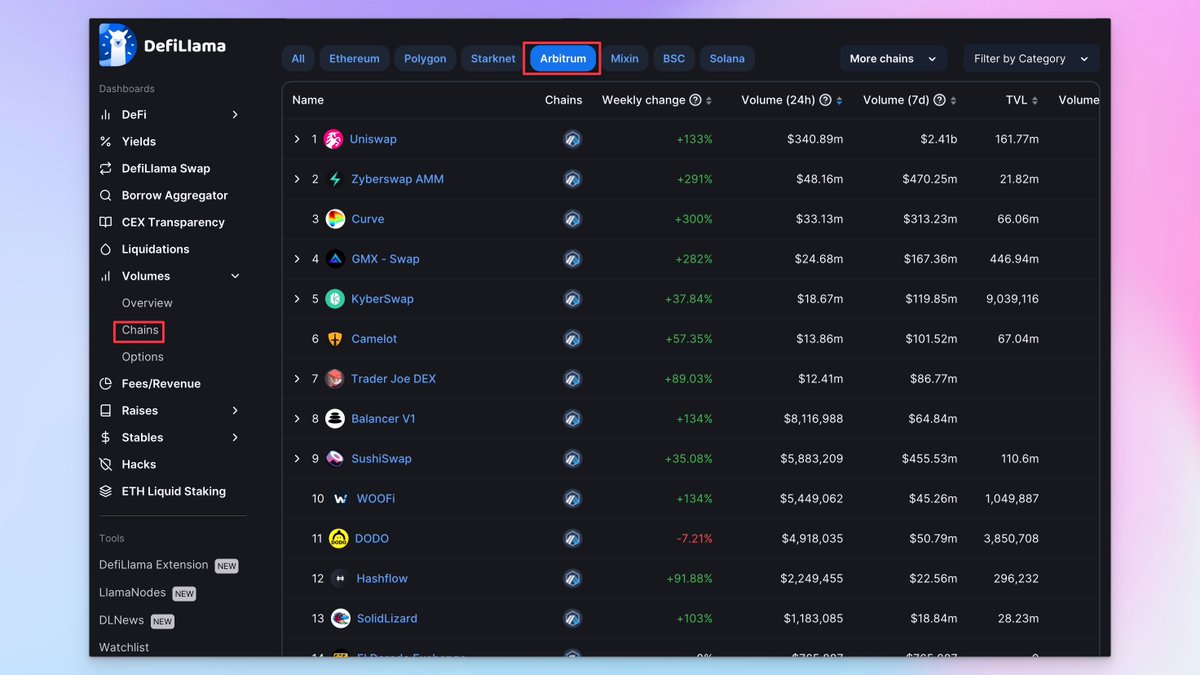Open the DefiLlama Extension tool link

(x=154, y=565)
